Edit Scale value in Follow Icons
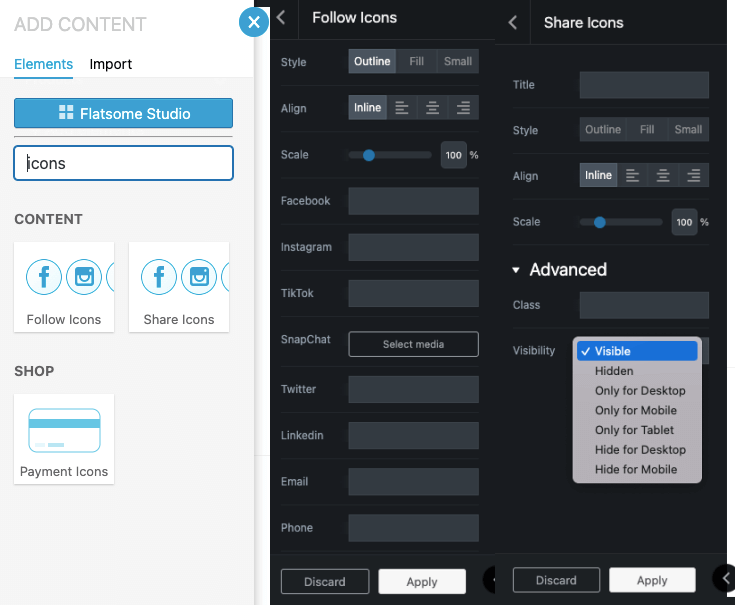 pyautogui.click(x=453, y=155)
